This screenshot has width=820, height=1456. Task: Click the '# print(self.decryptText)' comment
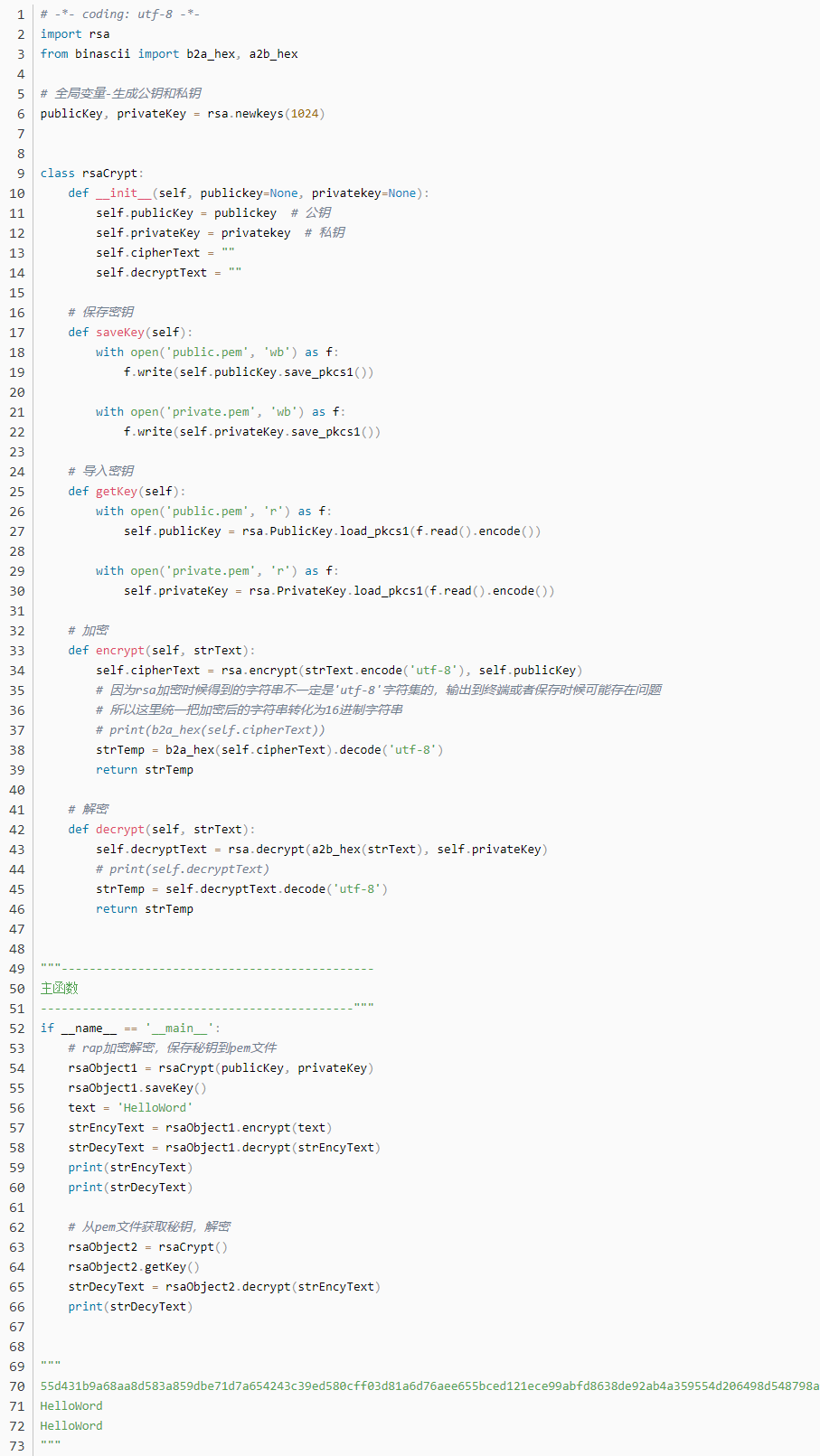pyautogui.click(x=183, y=869)
